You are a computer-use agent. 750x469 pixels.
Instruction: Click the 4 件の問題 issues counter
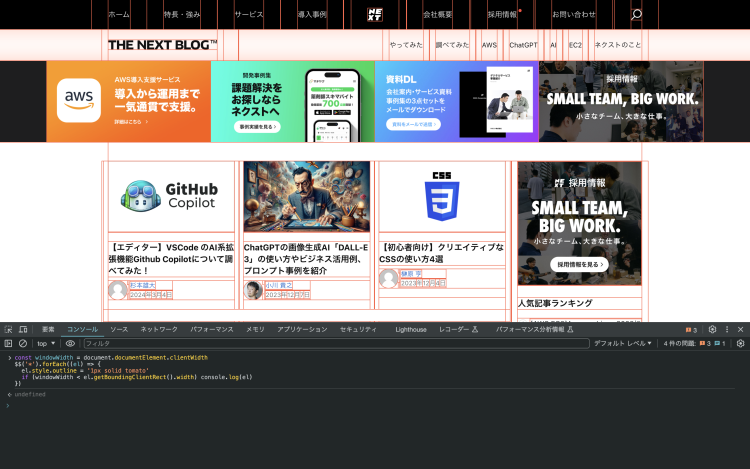coord(695,343)
